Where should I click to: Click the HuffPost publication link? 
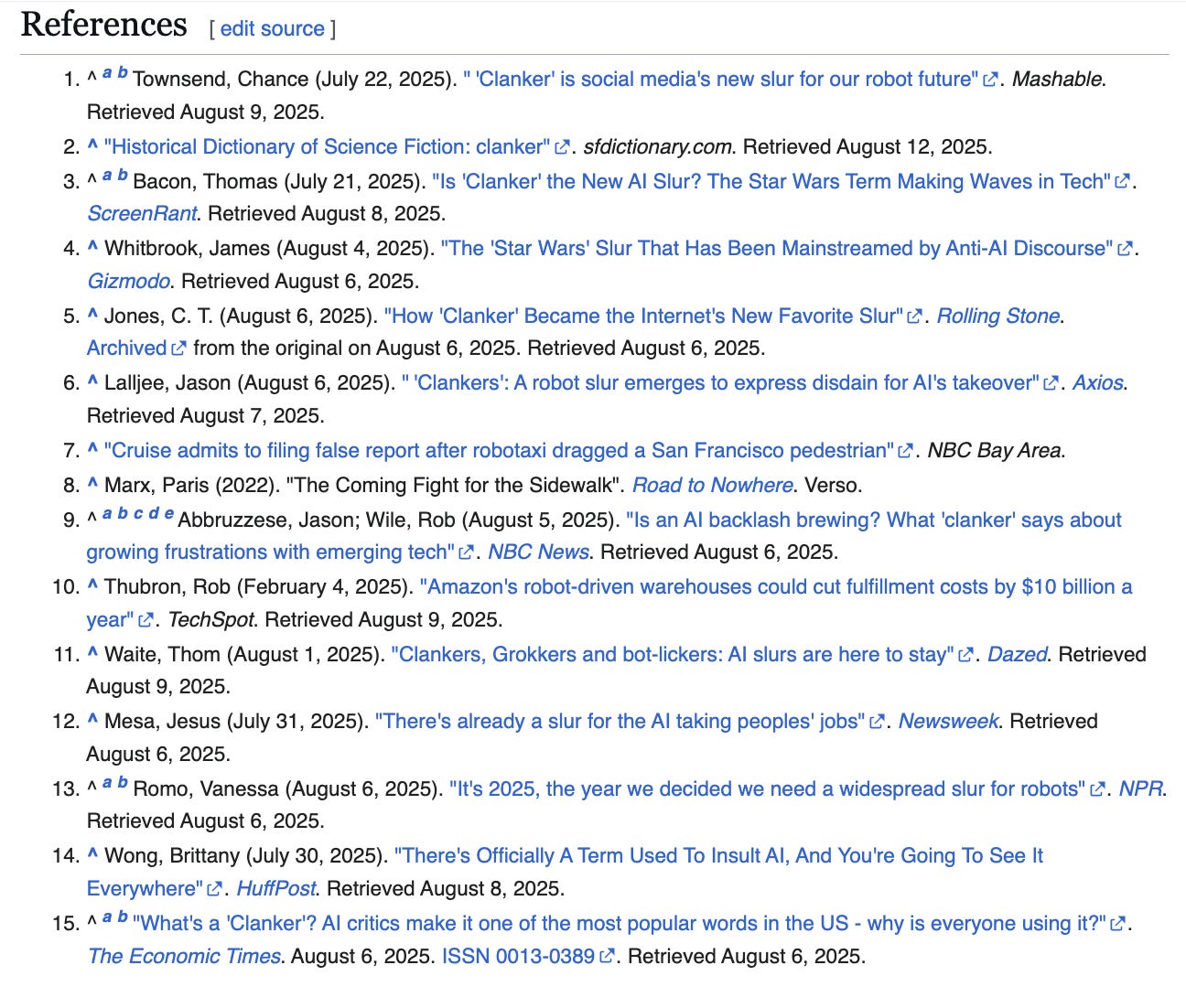276,888
